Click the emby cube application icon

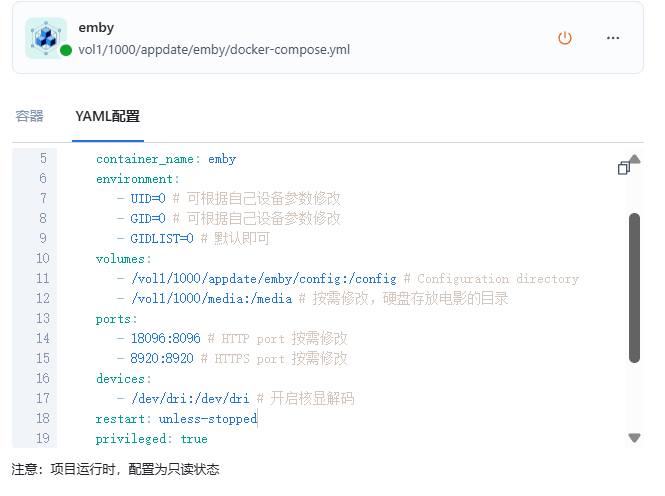[46, 38]
